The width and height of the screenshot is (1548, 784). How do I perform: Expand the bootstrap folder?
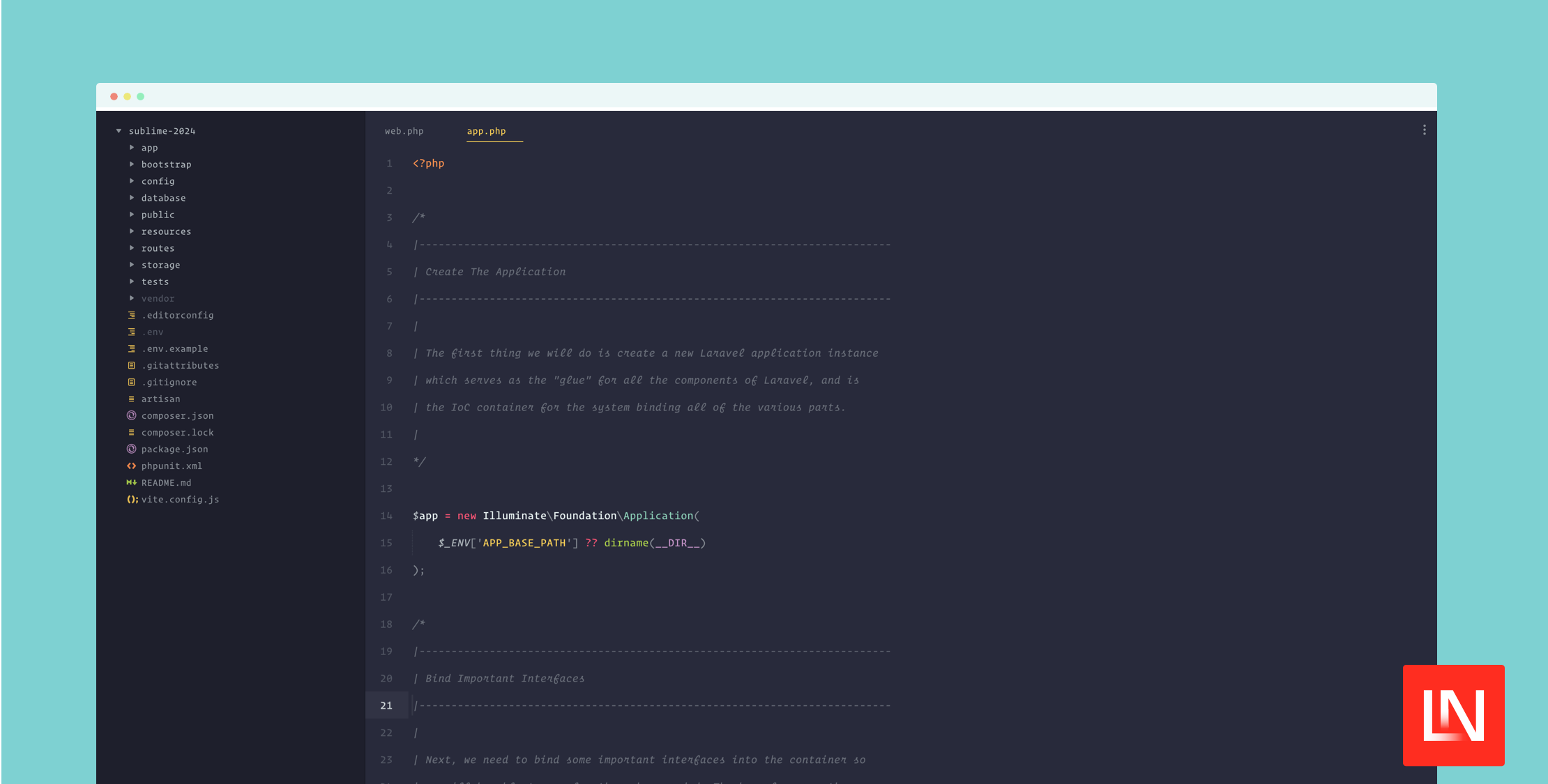pos(132,164)
